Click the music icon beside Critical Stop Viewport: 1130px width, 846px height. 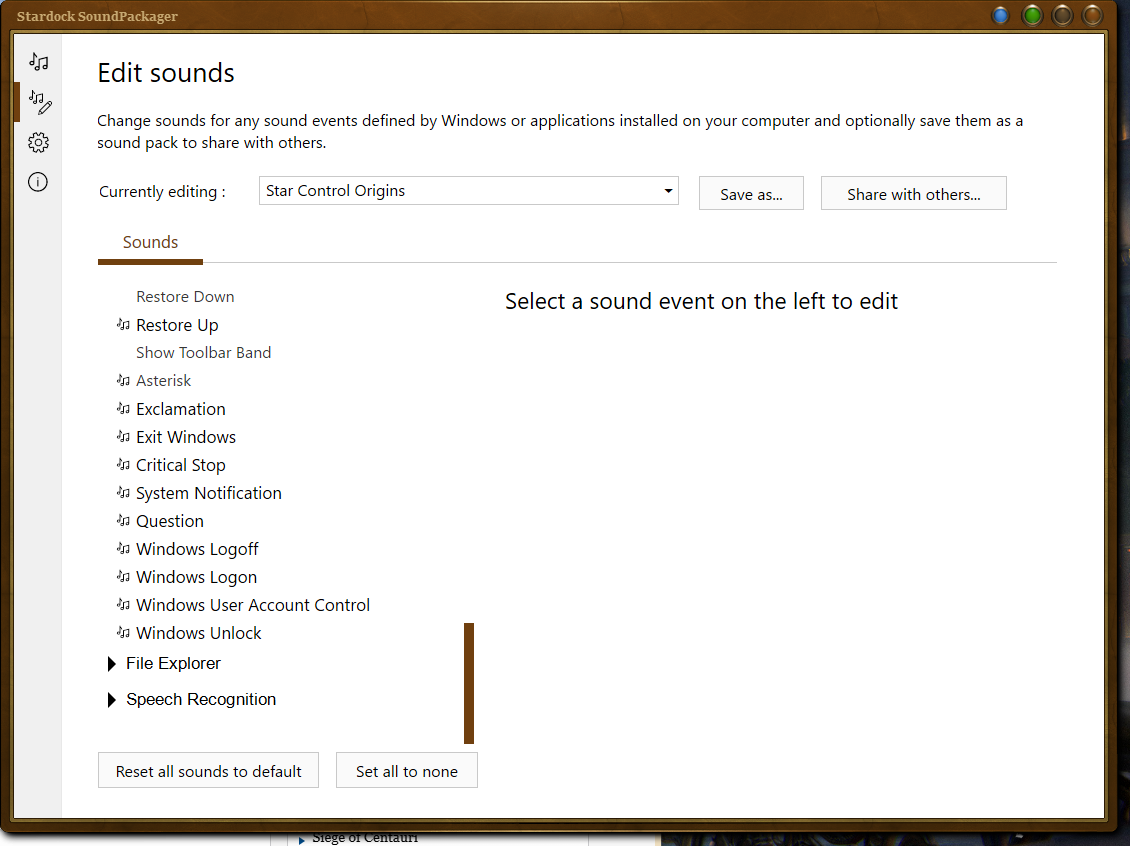pos(123,465)
